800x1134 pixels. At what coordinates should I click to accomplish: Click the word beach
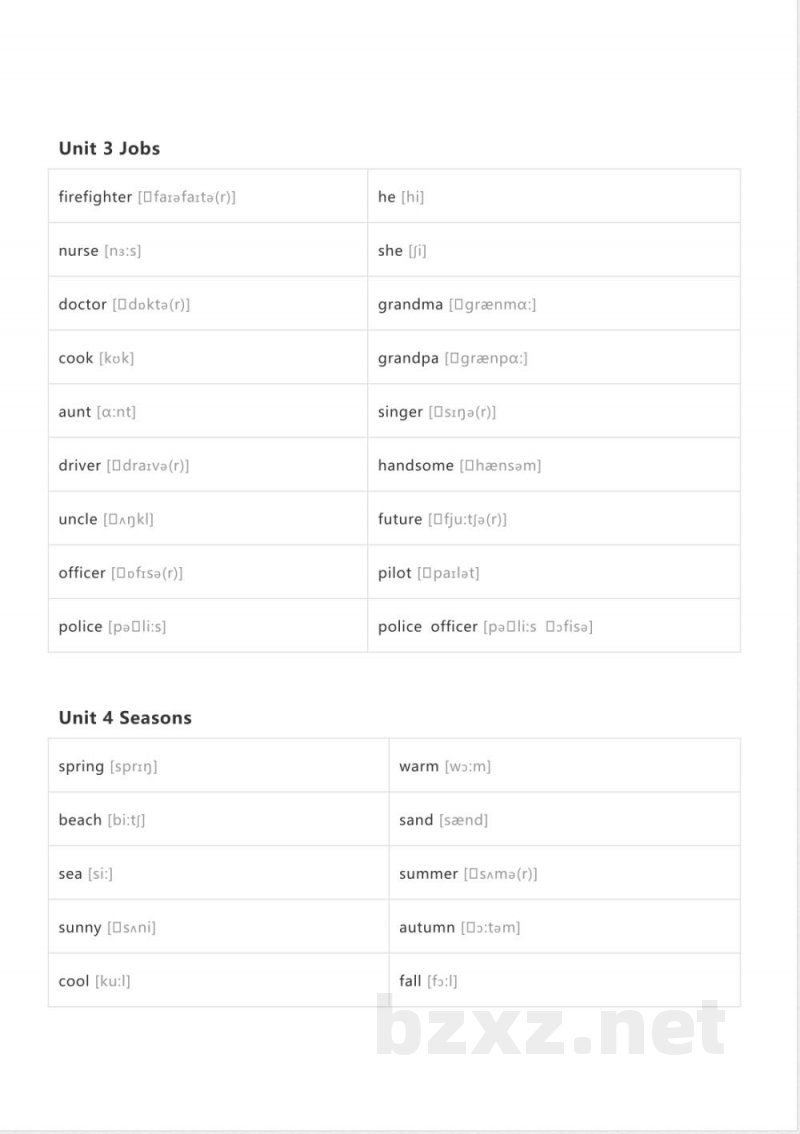tap(80, 819)
